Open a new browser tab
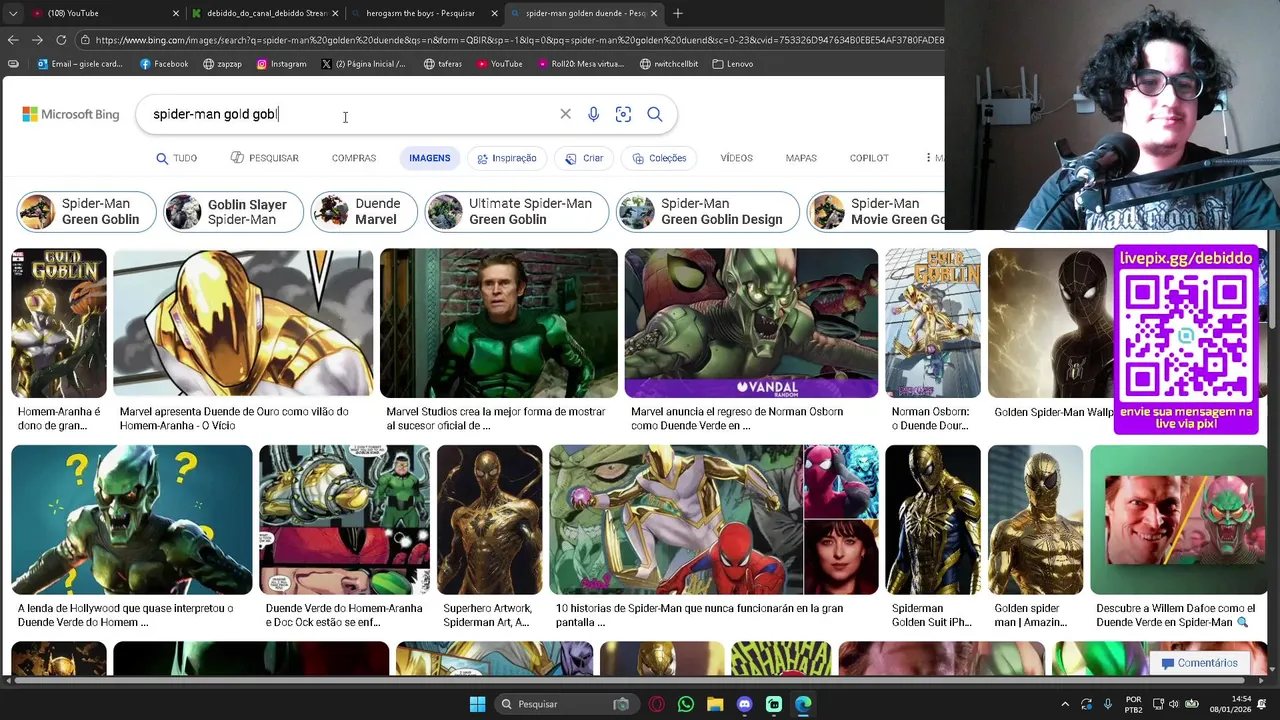This screenshot has width=1280, height=720. [678, 13]
